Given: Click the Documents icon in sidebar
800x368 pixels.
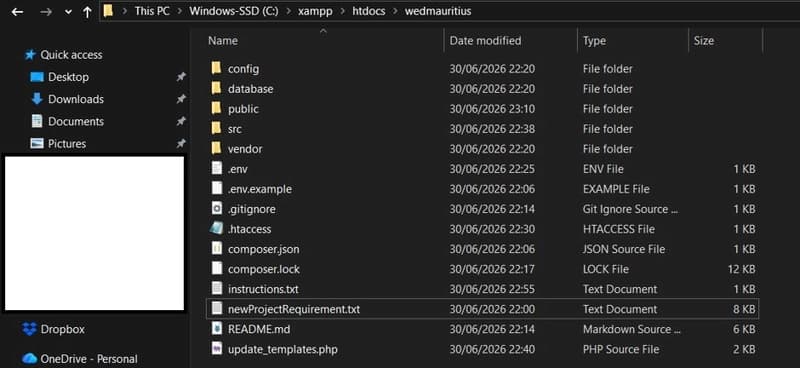Looking at the screenshot, I should (x=37, y=121).
